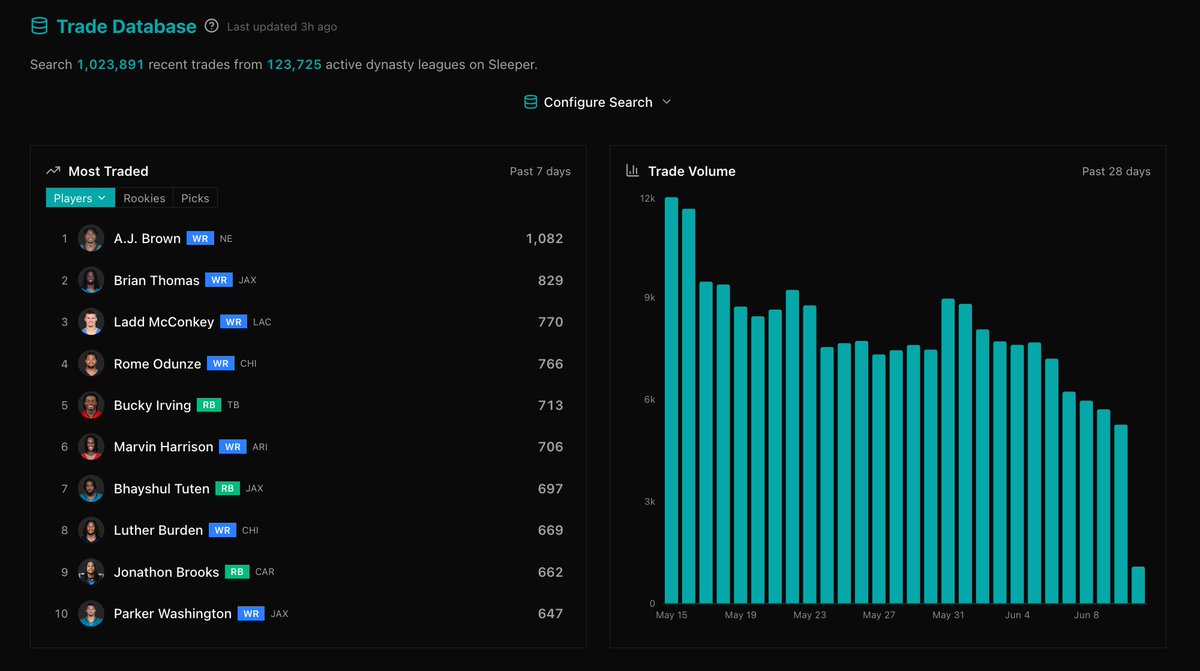Image resolution: width=1200 pixels, height=671 pixels.
Task: Click the Past 7 days label
Action: [x=540, y=171]
